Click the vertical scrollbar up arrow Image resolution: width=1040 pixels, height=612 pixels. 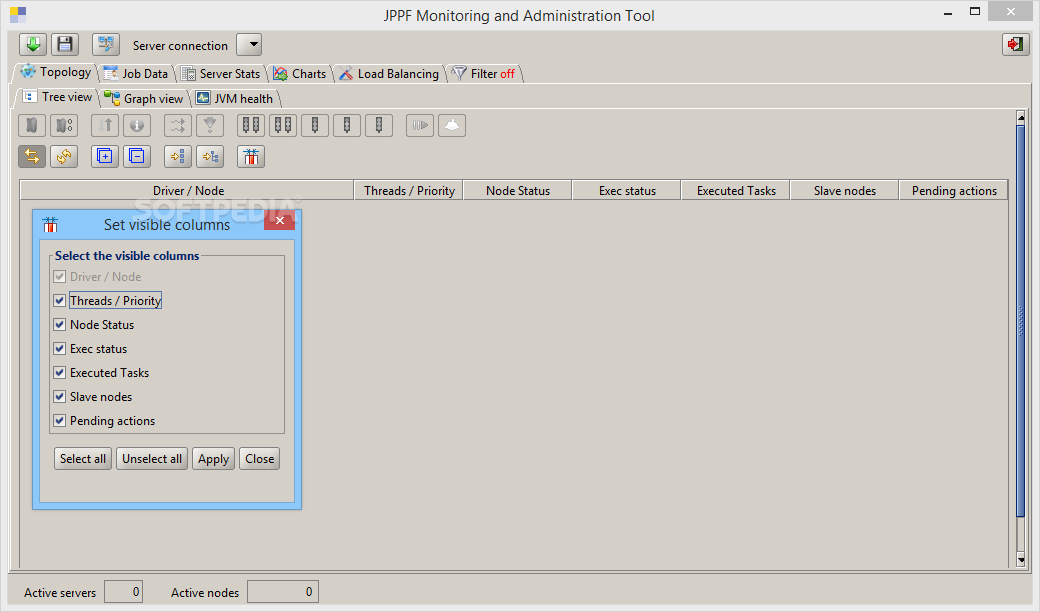point(1021,117)
